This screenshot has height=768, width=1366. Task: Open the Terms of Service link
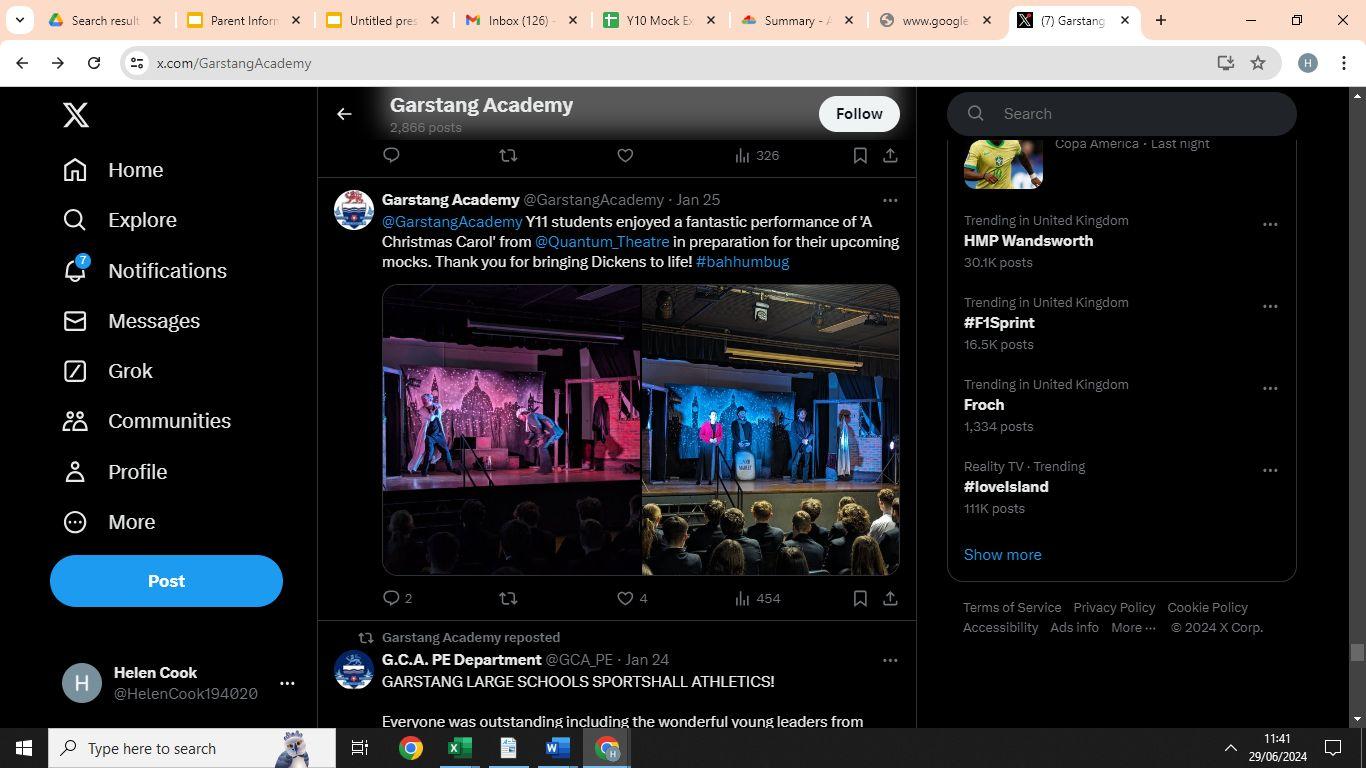pyautogui.click(x=1012, y=608)
